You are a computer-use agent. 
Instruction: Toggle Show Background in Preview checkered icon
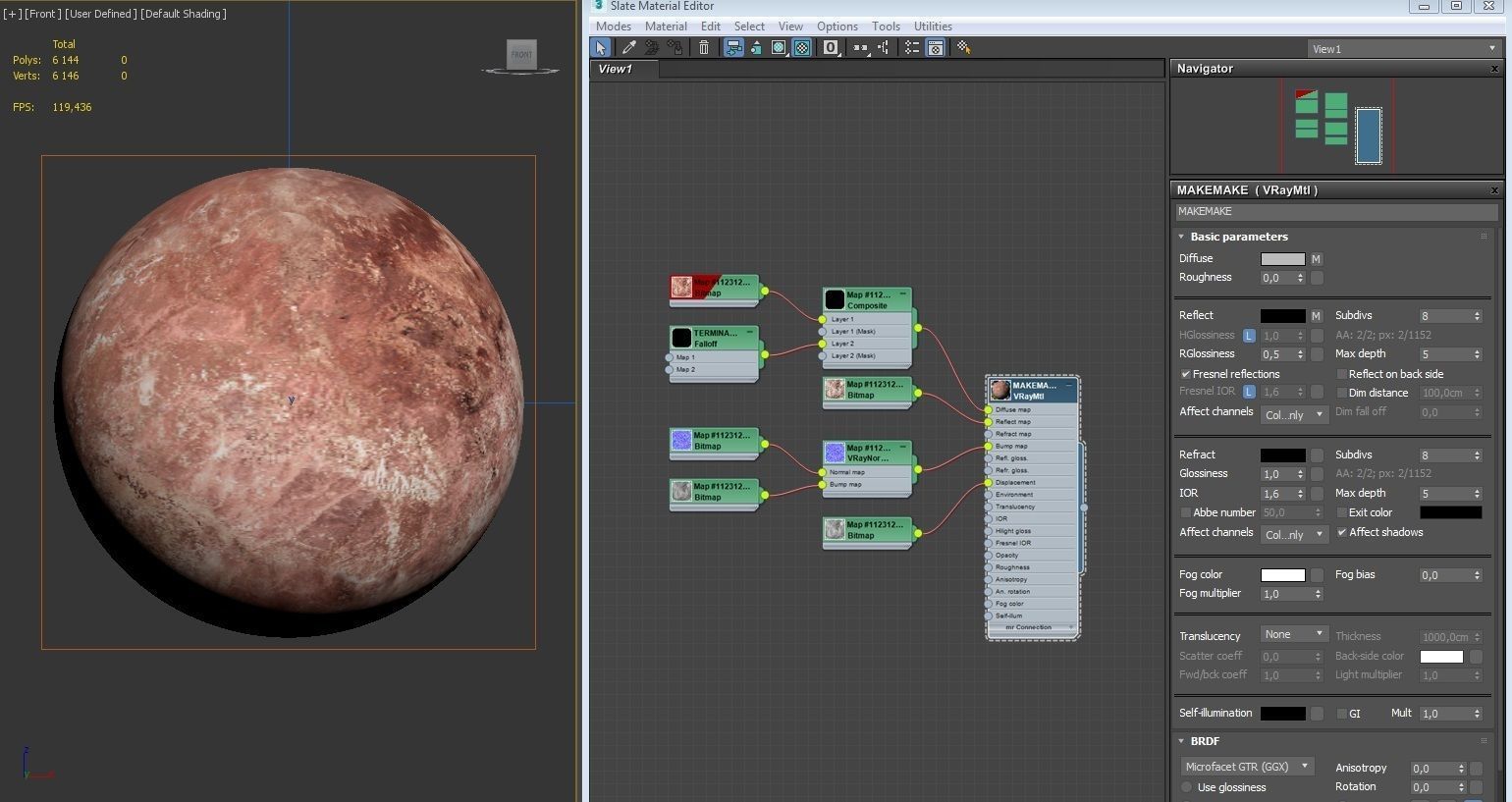pos(802,47)
